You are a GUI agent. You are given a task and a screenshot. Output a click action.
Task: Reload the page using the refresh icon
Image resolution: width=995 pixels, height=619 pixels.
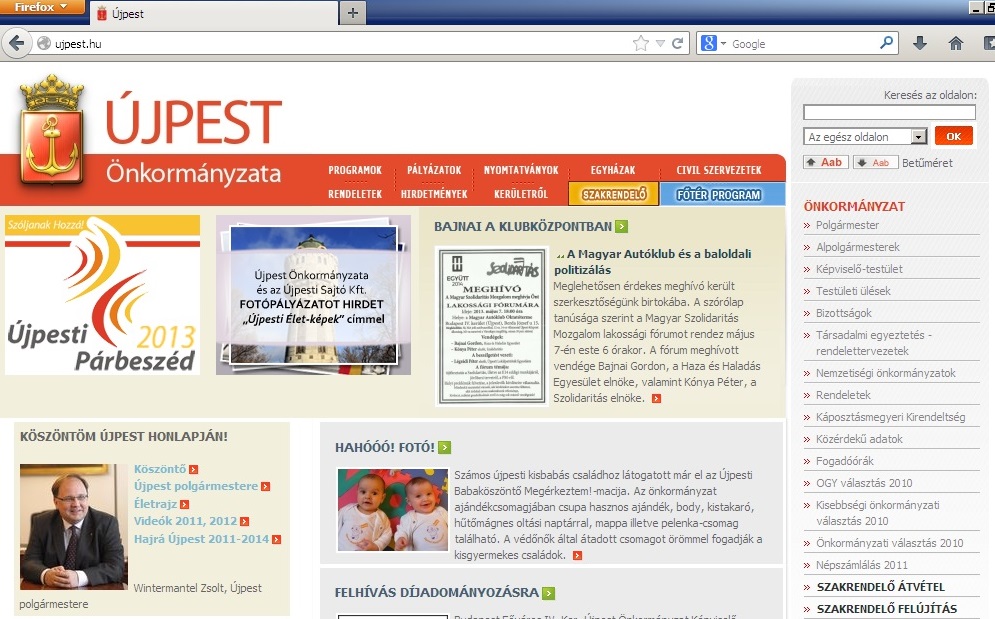[678, 44]
